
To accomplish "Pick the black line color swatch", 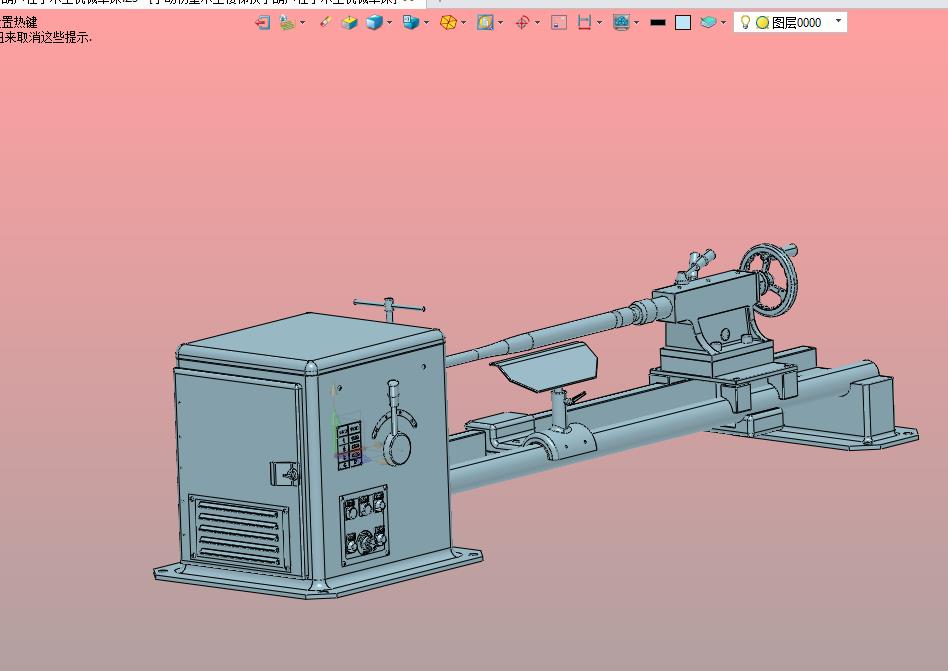I will pyautogui.click(x=658, y=23).
